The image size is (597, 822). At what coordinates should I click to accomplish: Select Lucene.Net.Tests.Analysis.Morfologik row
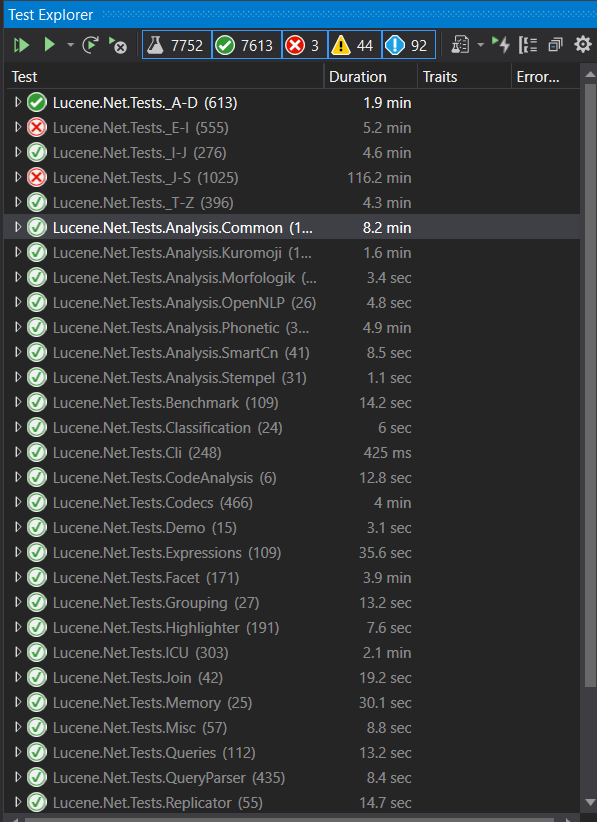(x=292, y=277)
